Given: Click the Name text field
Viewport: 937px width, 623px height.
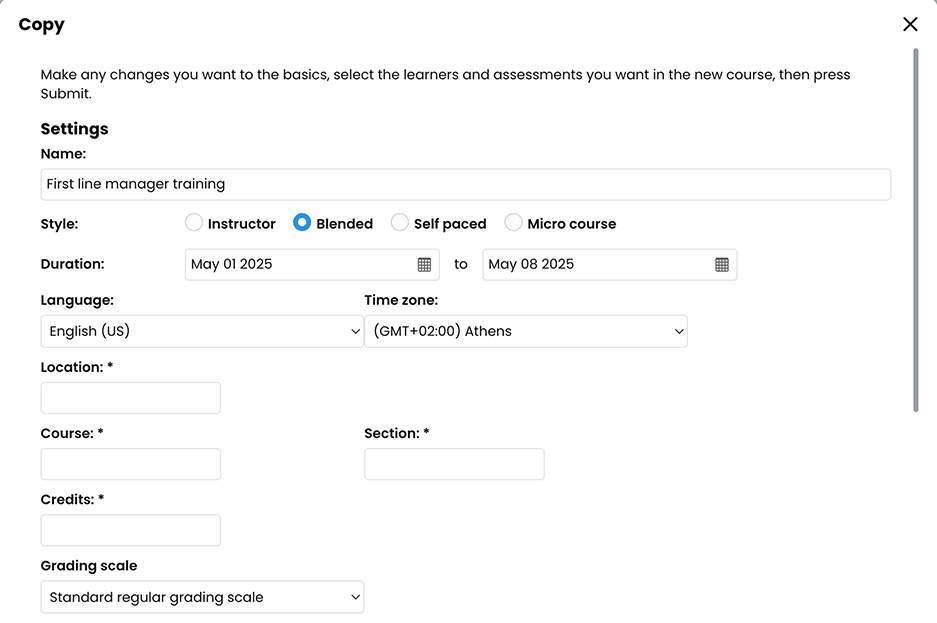Looking at the screenshot, I should pos(465,184).
